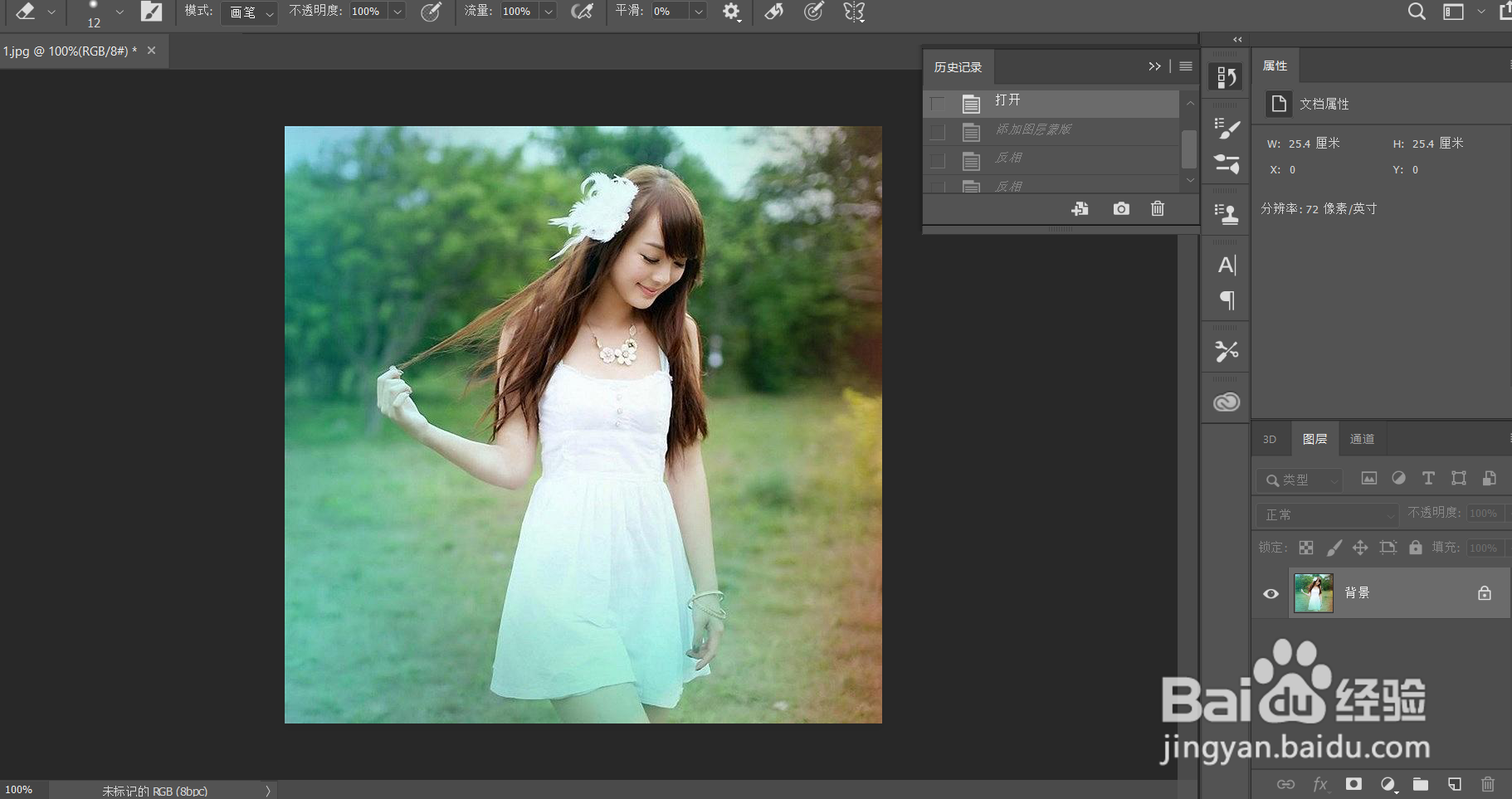Click the 不透明度 100% value field

[368, 11]
